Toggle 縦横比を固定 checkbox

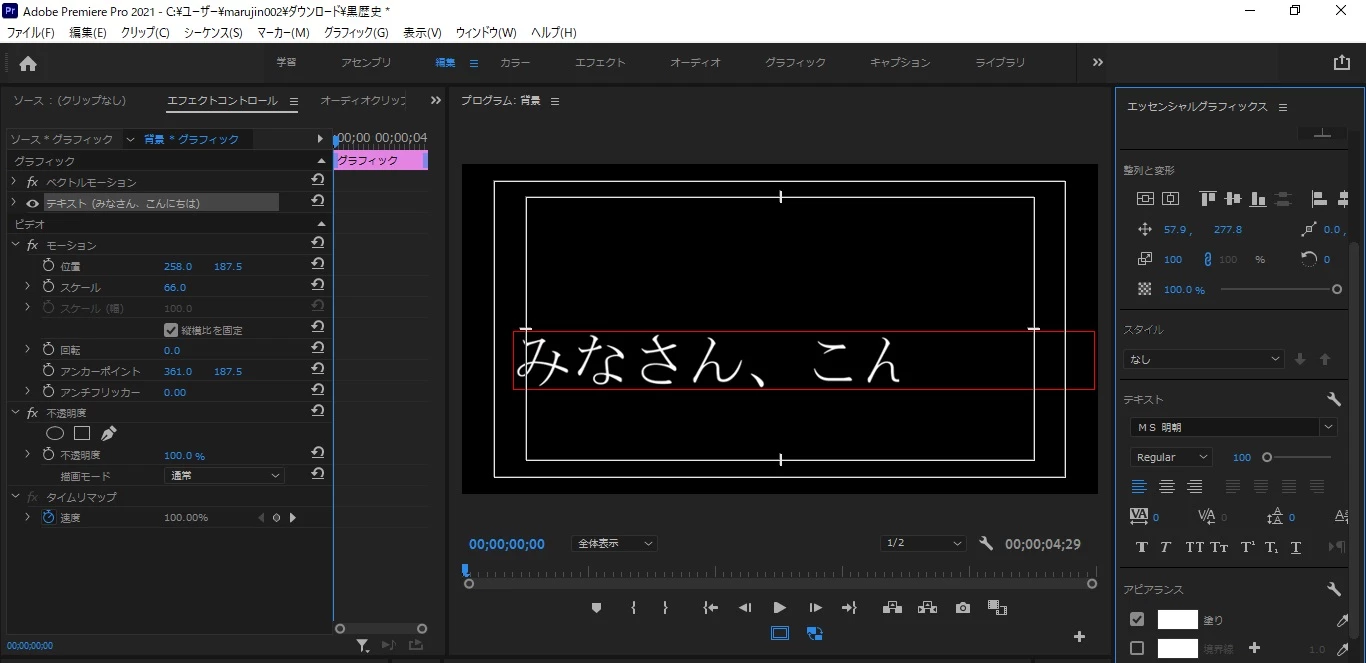tap(171, 330)
